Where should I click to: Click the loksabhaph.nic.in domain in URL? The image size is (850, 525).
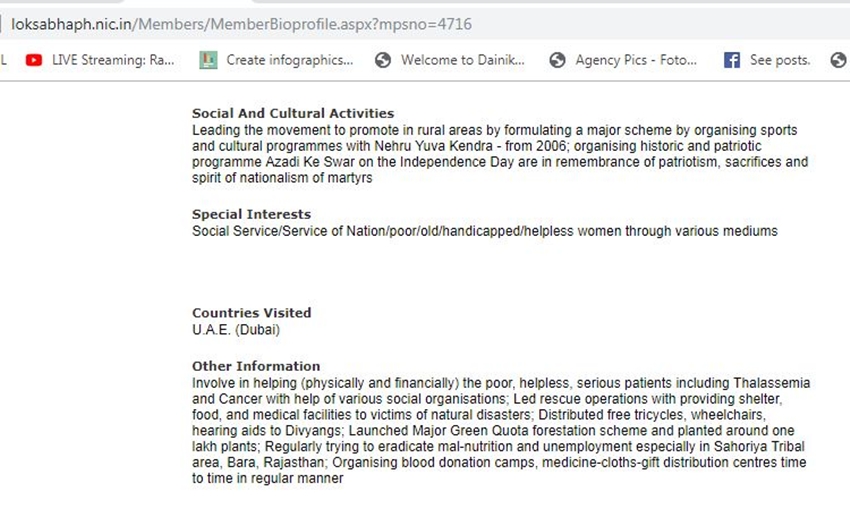click(x=71, y=24)
